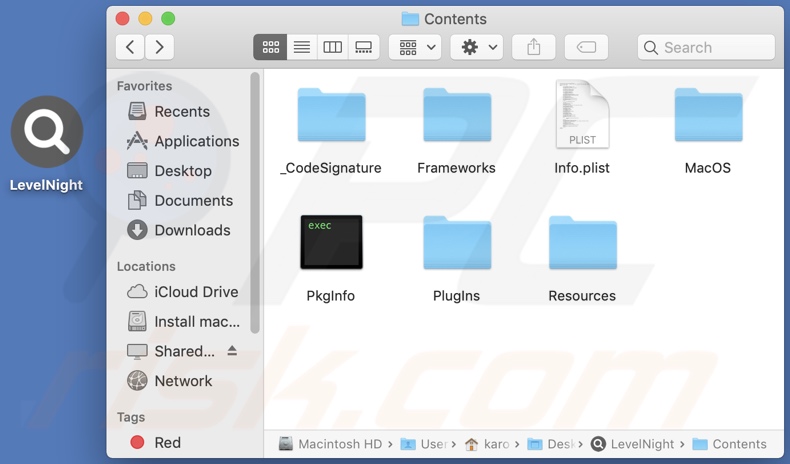The height and width of the screenshot is (464, 790).
Task: Close the Finder window with red button
Action: [x=122, y=19]
